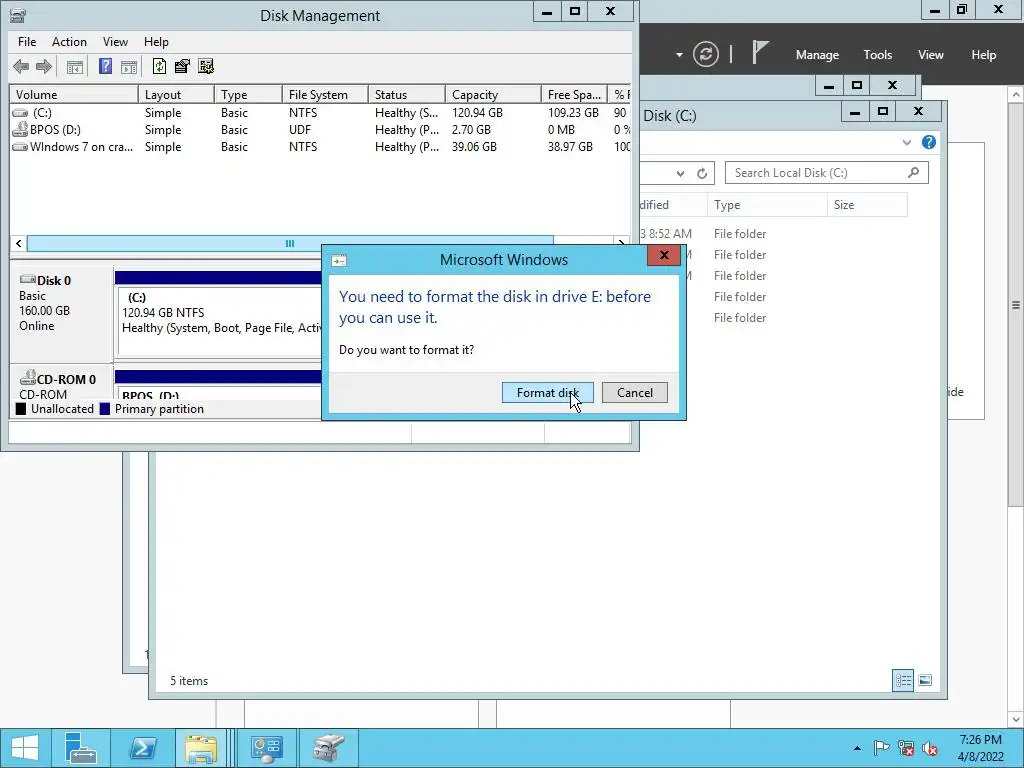
Task: Select the (C:) drive icon in volume list
Action: (20, 113)
